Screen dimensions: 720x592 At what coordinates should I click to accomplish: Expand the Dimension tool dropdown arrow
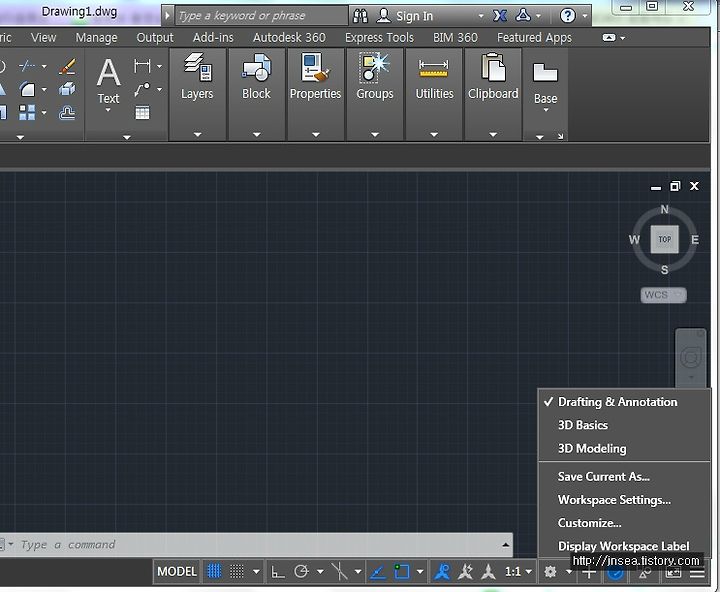pyautogui.click(x=159, y=66)
